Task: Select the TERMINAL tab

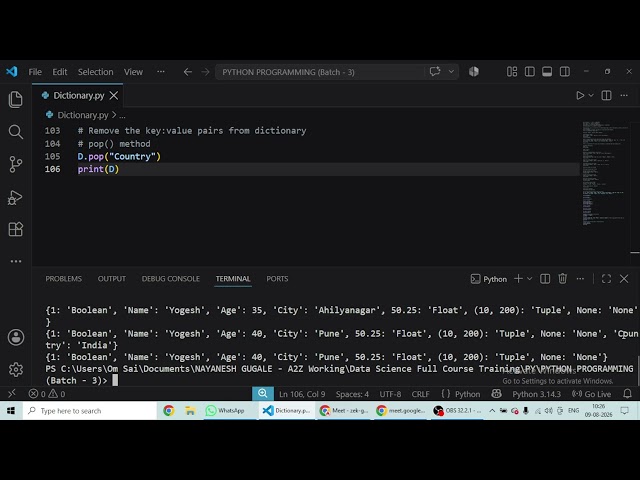Action: [233, 279]
